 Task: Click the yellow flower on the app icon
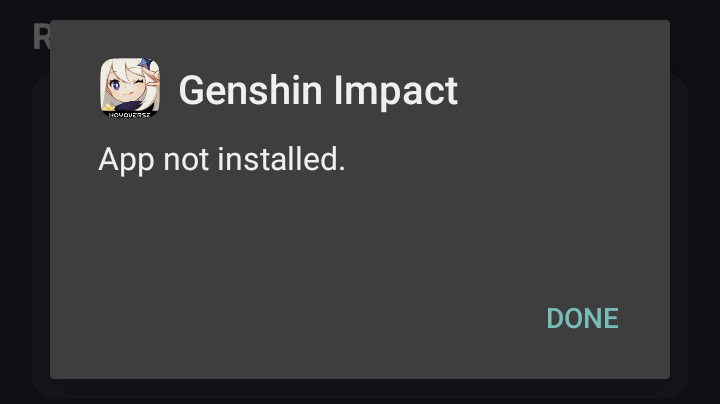tap(108, 107)
